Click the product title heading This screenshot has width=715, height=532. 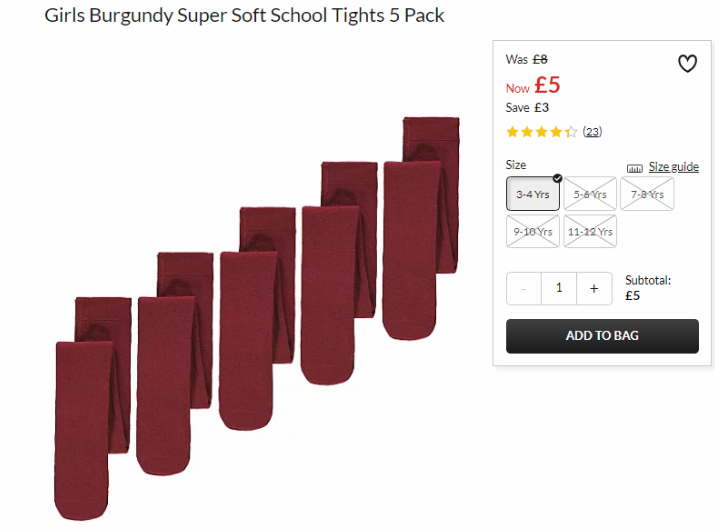tap(244, 15)
